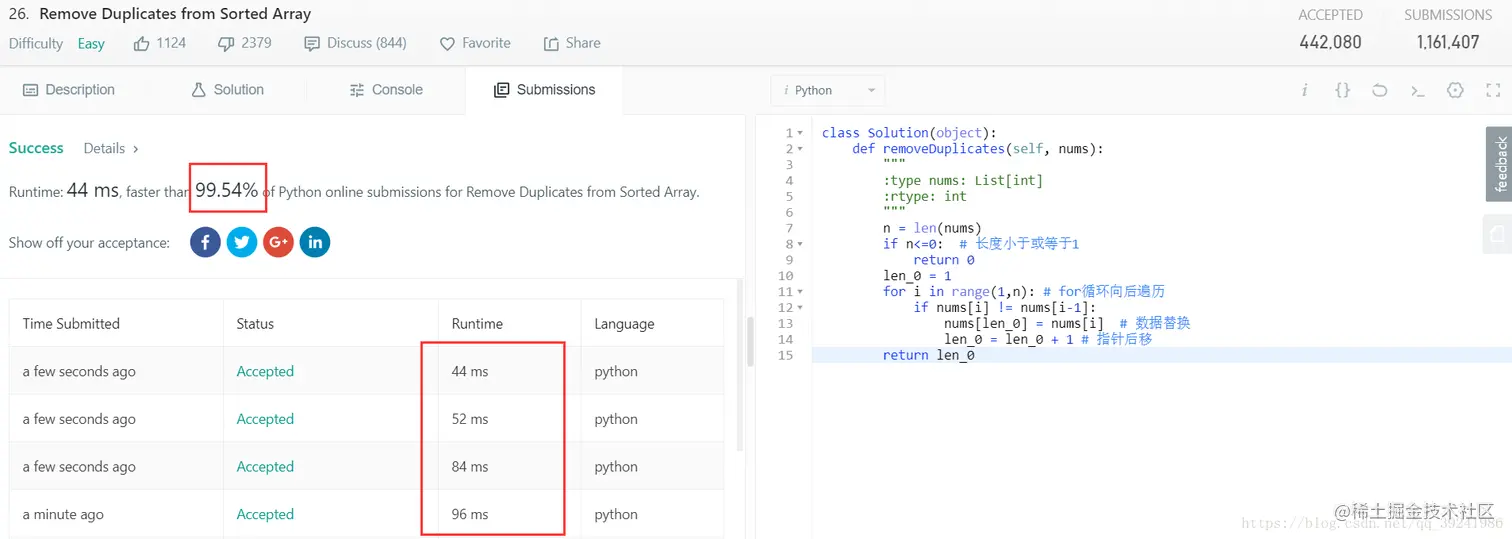Click code line 'n = len(nums)'

click(x=932, y=228)
